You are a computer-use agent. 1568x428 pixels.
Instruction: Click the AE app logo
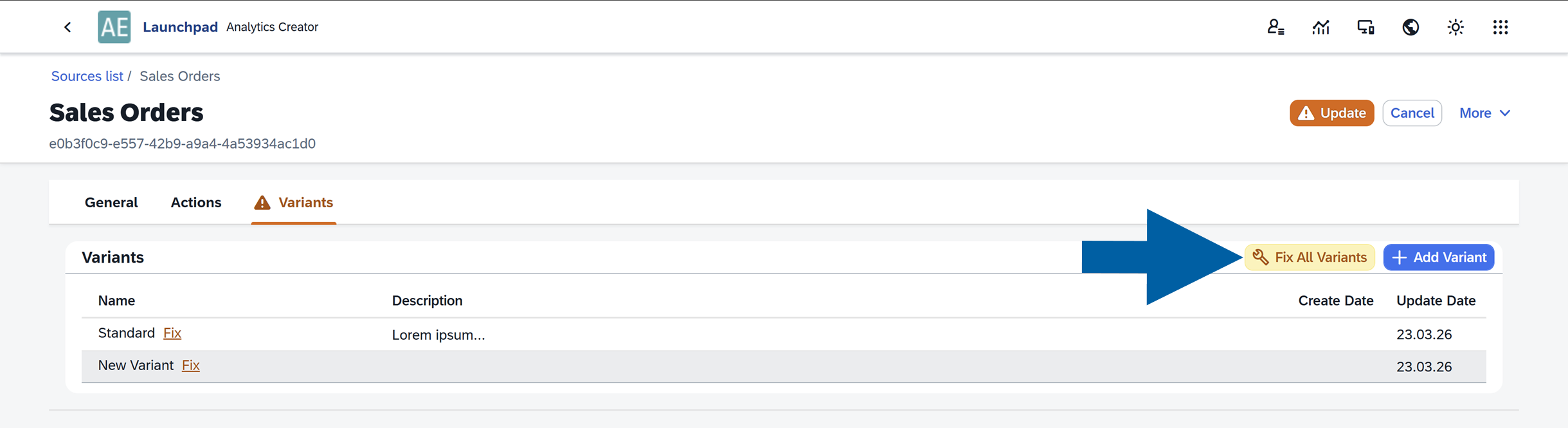[114, 27]
